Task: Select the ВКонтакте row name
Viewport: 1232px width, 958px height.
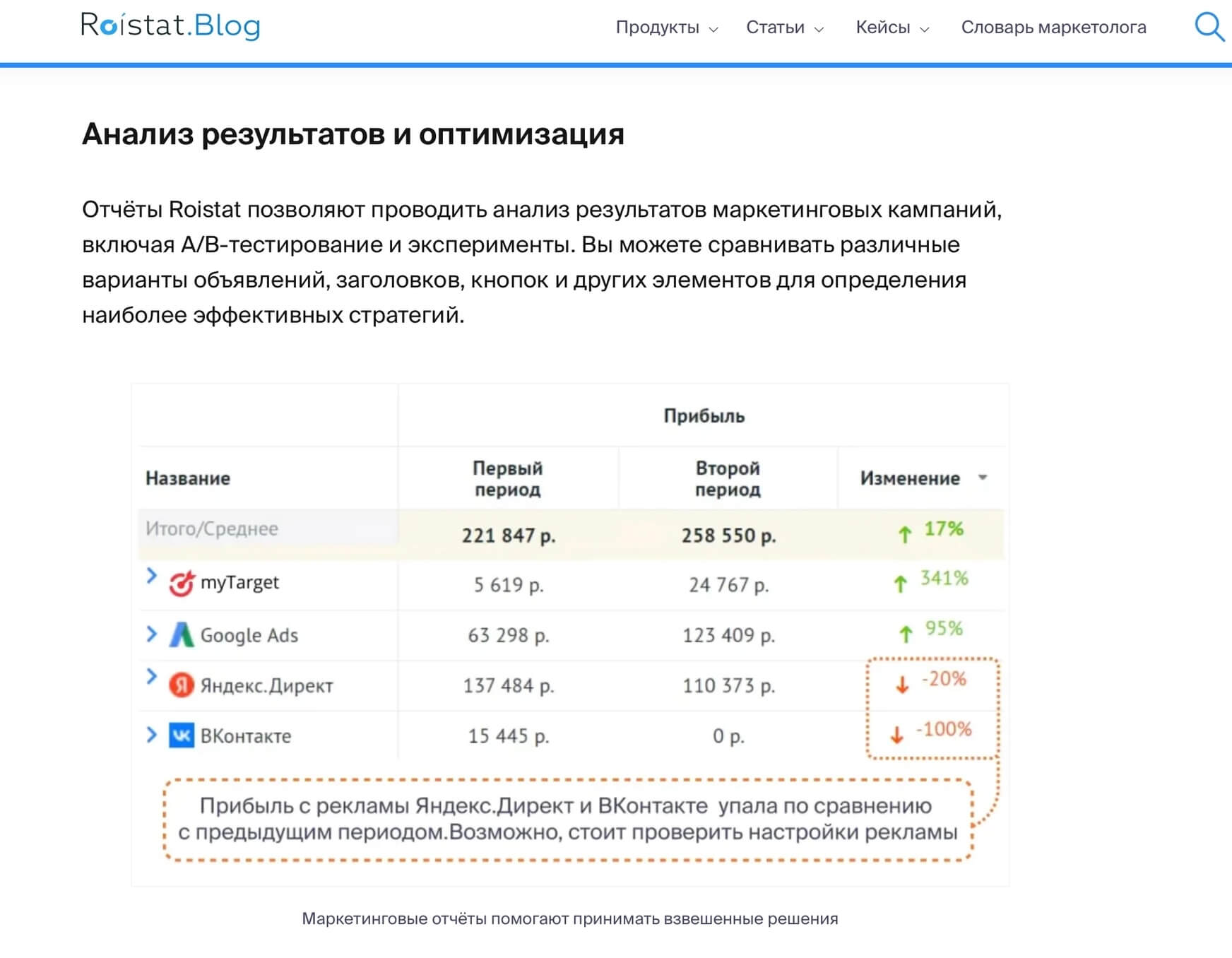Action: click(x=246, y=736)
